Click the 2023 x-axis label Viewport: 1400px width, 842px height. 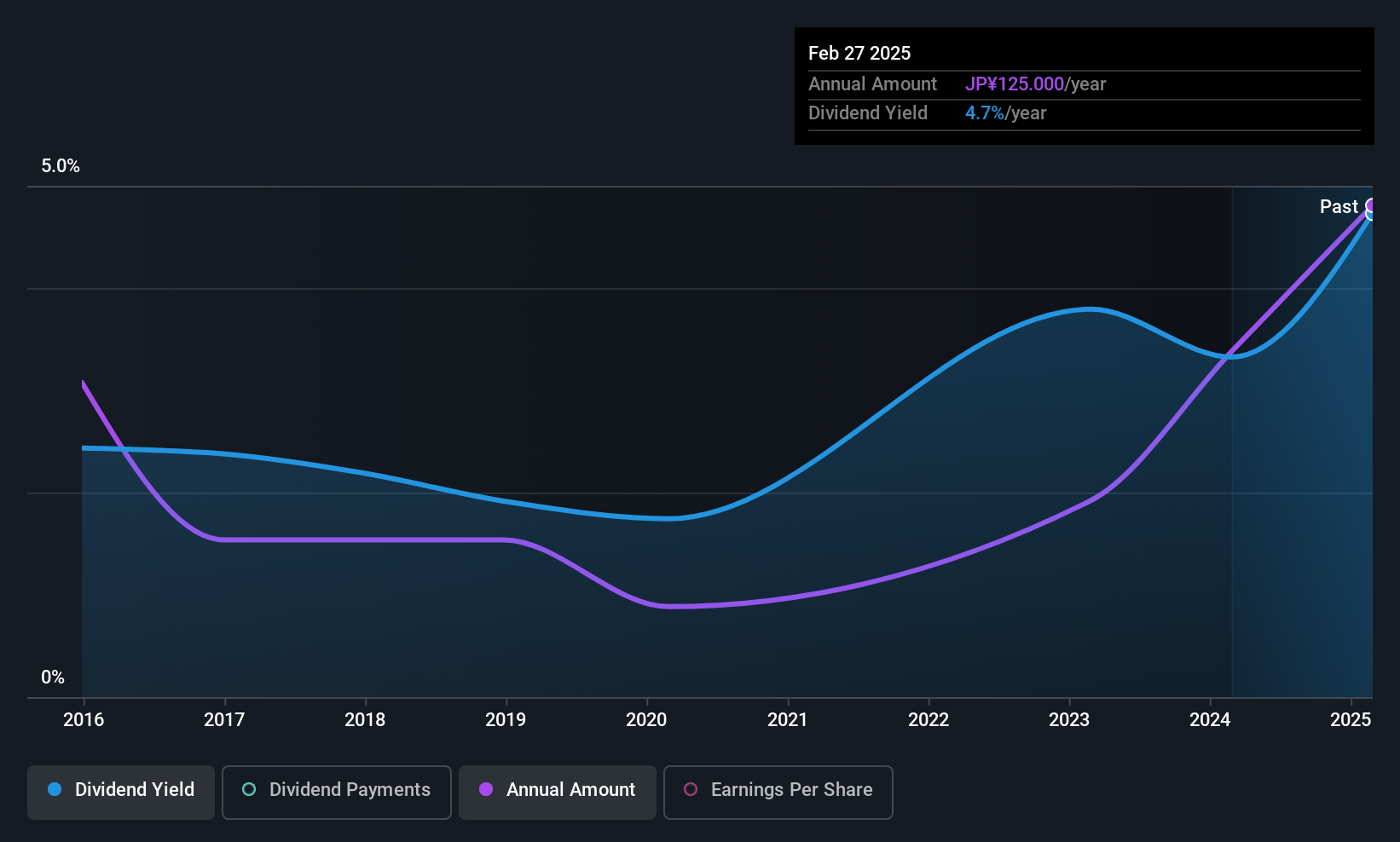point(1069,719)
